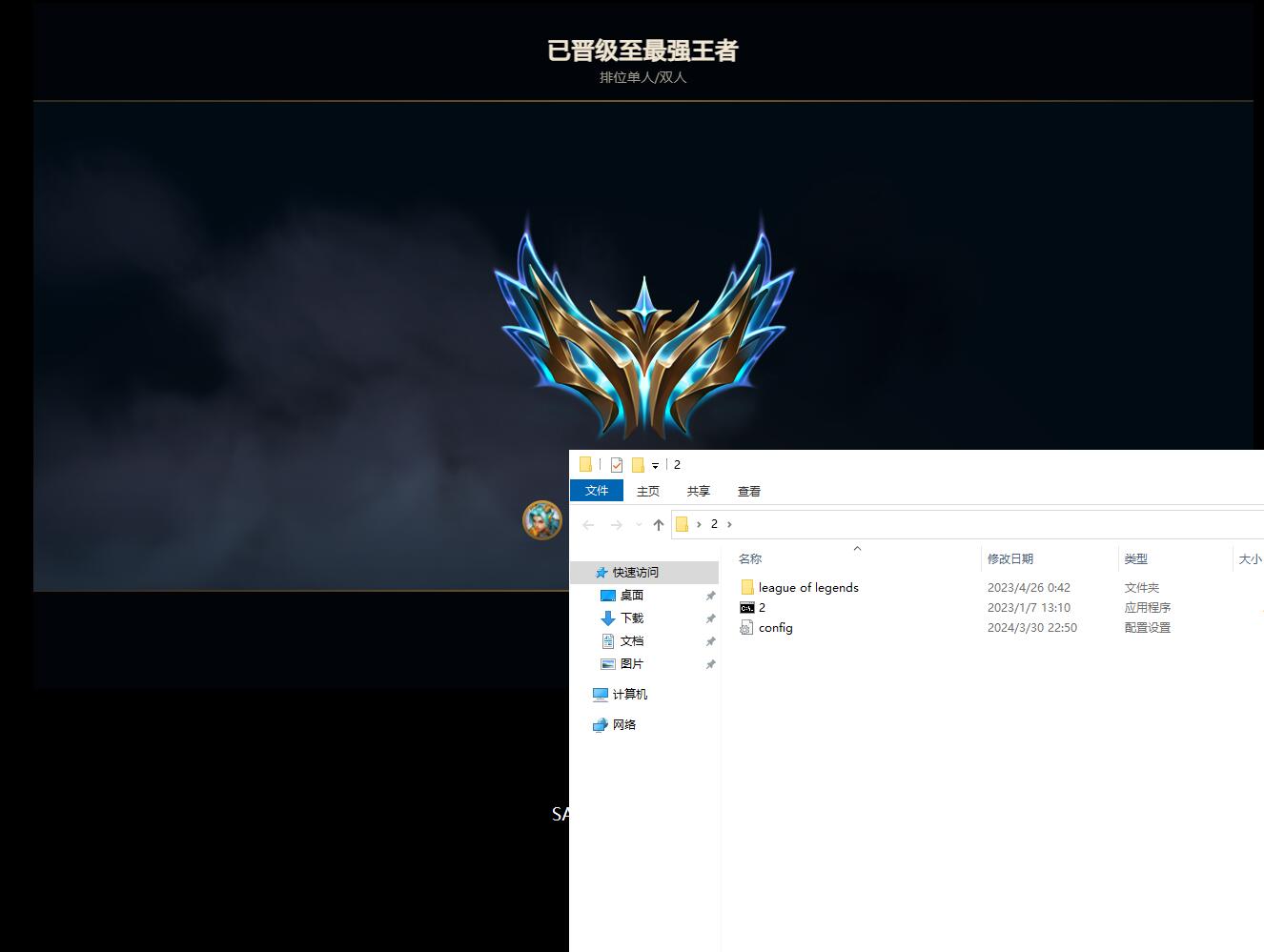
Task: Click the console icon of application "2"
Action: 747,608
